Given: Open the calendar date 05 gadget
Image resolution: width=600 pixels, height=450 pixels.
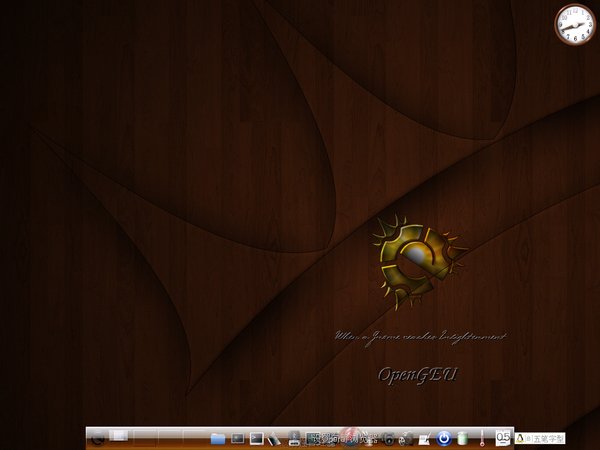Looking at the screenshot, I should (503, 438).
